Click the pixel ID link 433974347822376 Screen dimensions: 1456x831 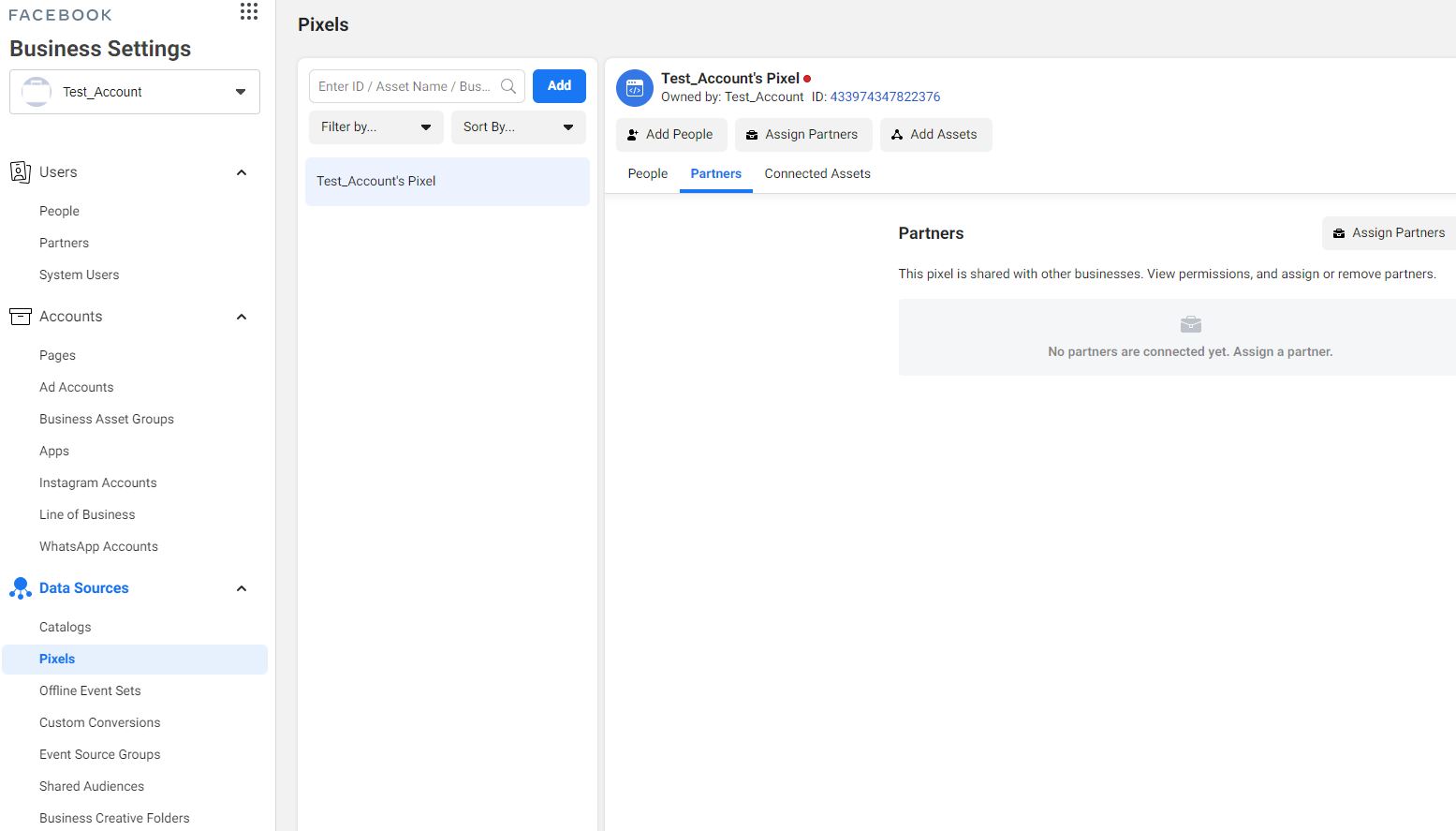coord(885,96)
